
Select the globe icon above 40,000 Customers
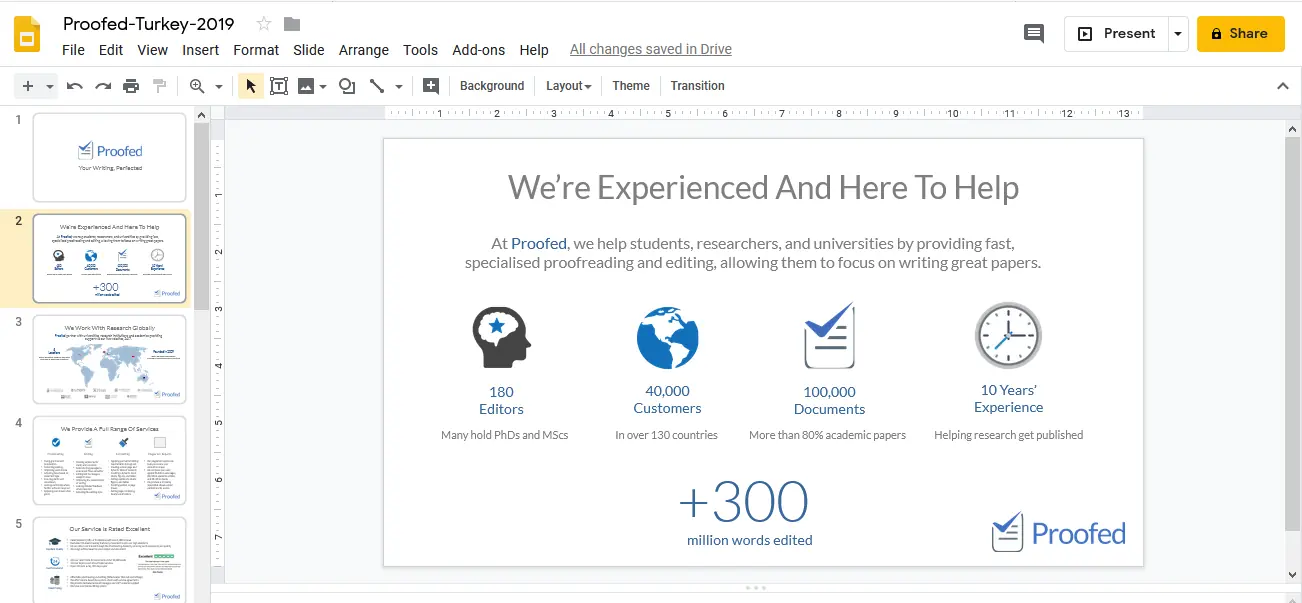[667, 336]
